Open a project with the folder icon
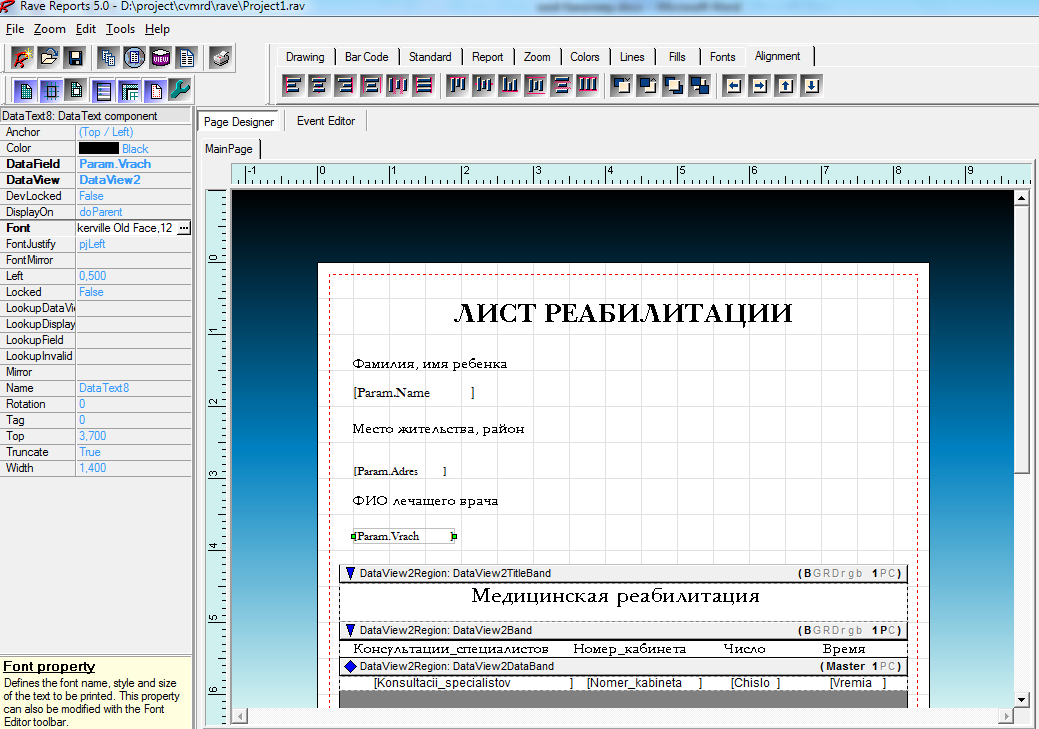The height and width of the screenshot is (729, 1039). click(48, 57)
